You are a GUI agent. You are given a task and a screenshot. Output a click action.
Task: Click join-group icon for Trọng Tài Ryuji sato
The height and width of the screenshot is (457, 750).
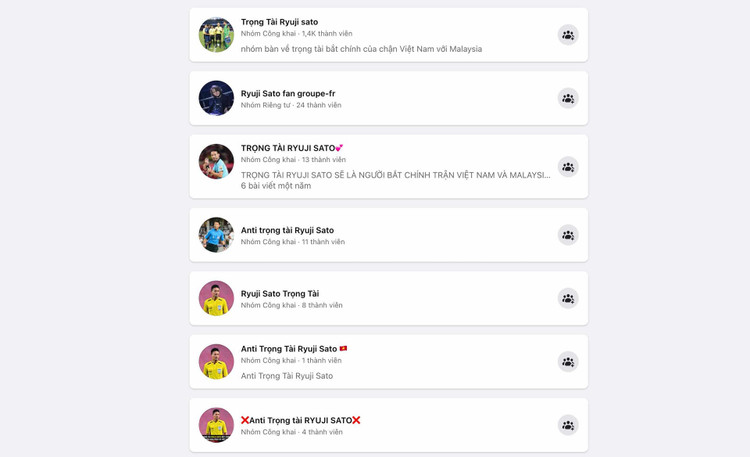[x=568, y=35]
